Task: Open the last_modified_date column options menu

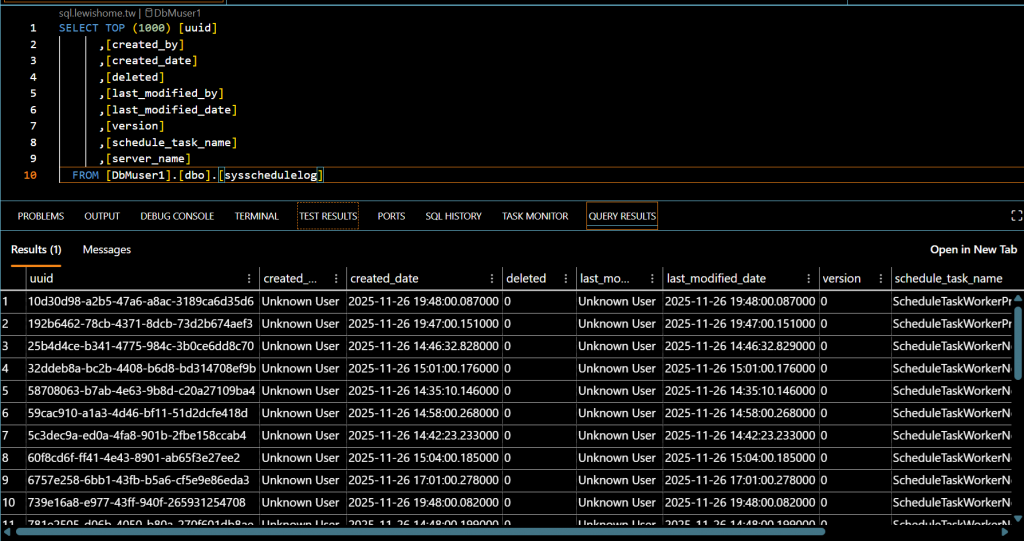Action: 808,278
